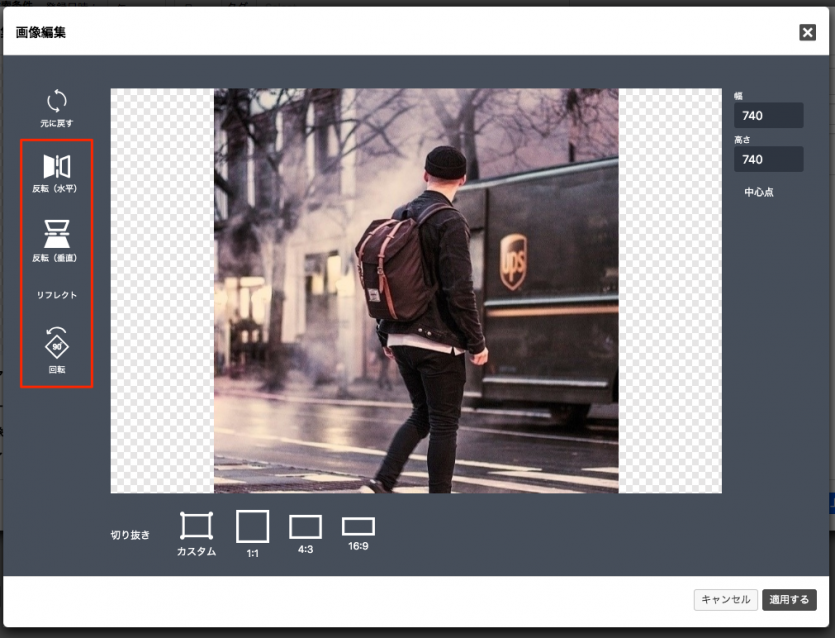Choose the 4:3 crop ratio
Viewport: 835px width, 638px height.
click(x=305, y=527)
